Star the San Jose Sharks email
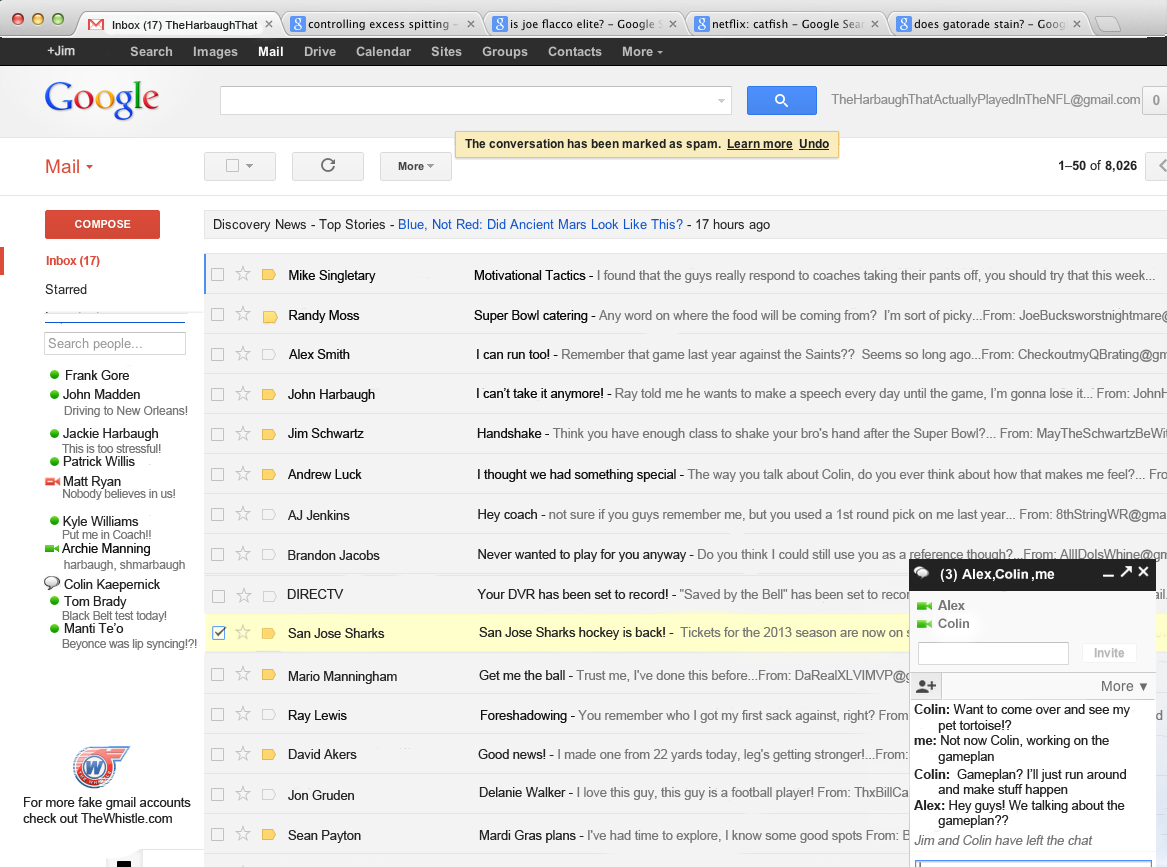This screenshot has width=1167, height=867. pos(243,633)
